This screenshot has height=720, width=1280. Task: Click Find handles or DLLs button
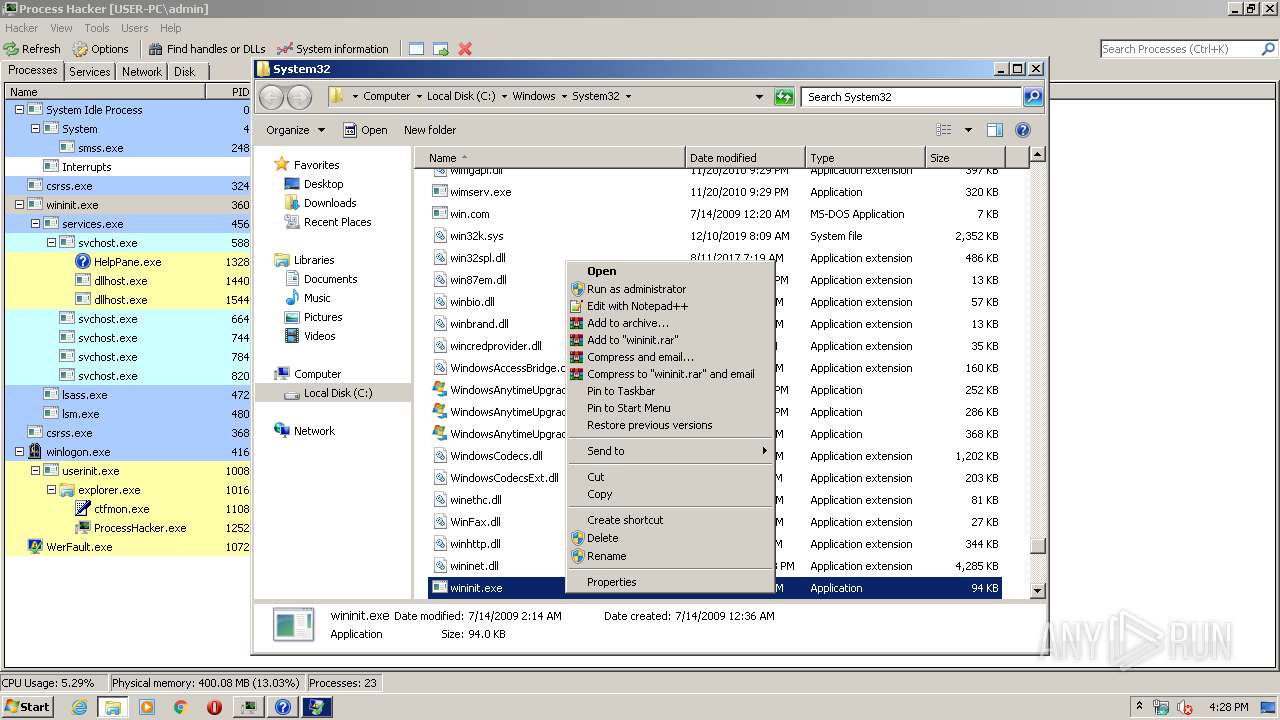pyautogui.click(x=207, y=49)
